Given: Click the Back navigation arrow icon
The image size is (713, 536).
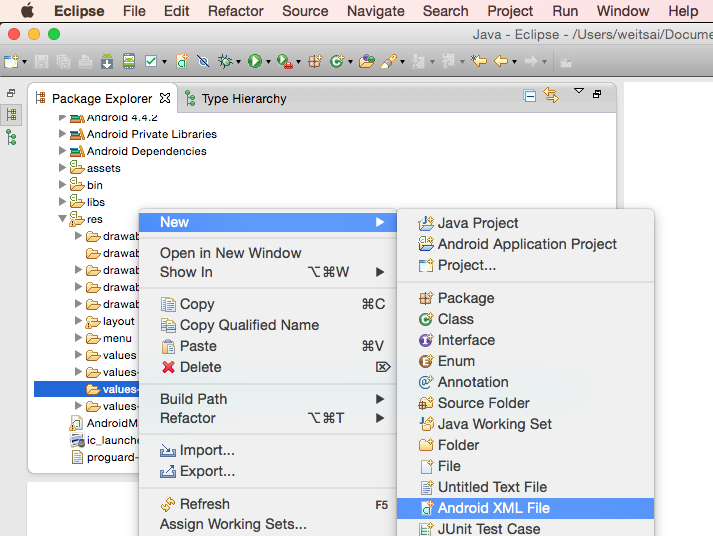Looking at the screenshot, I should [501, 61].
